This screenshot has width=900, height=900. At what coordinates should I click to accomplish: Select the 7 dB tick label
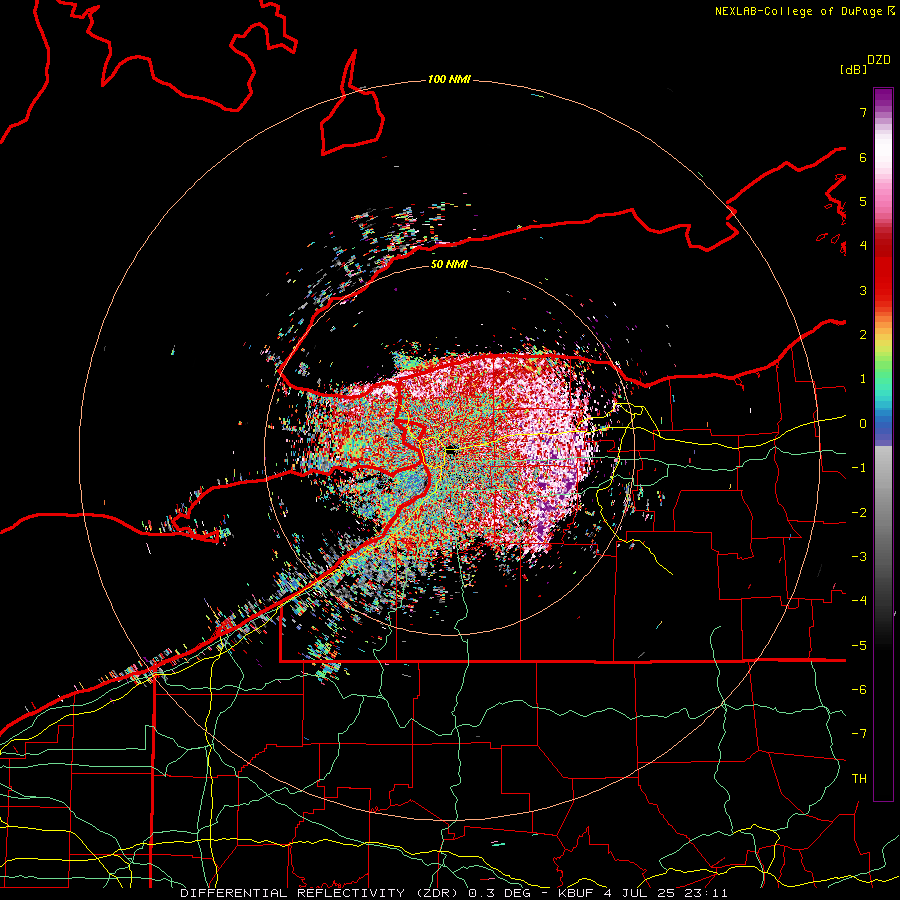(x=863, y=112)
